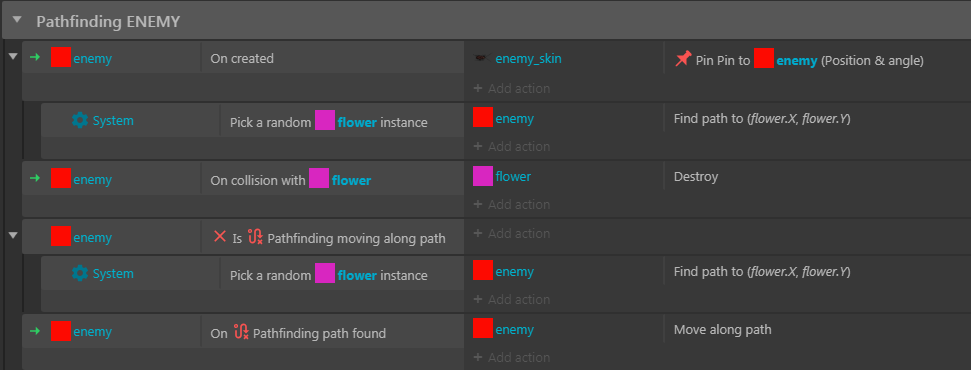Screen dimensions: 971x370
Task: Collapse the Is Pathfinding moving along path event
Action: 12,236
